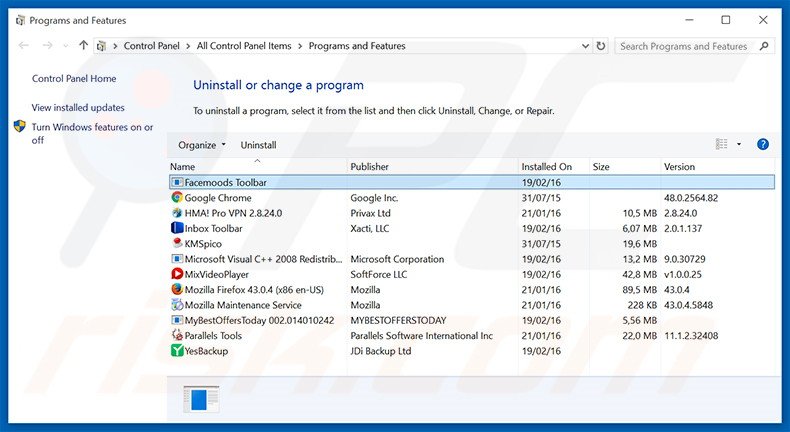
Task: Click the MyBestOffersToday icon
Action: (177, 320)
